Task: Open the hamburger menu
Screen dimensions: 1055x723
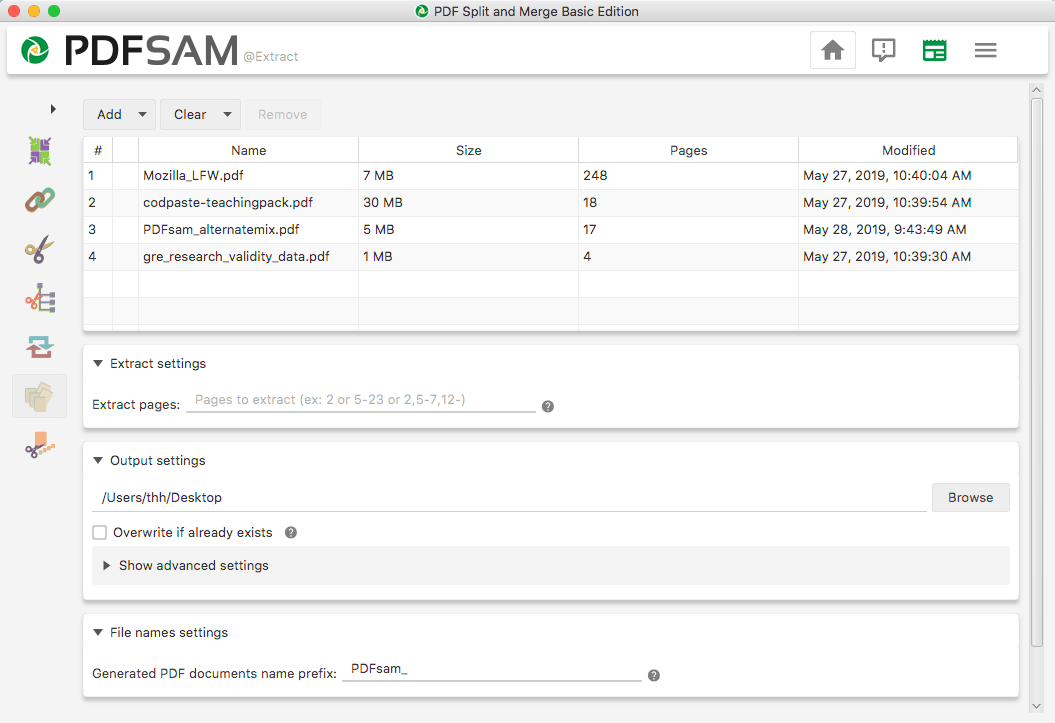Action: pos(985,49)
